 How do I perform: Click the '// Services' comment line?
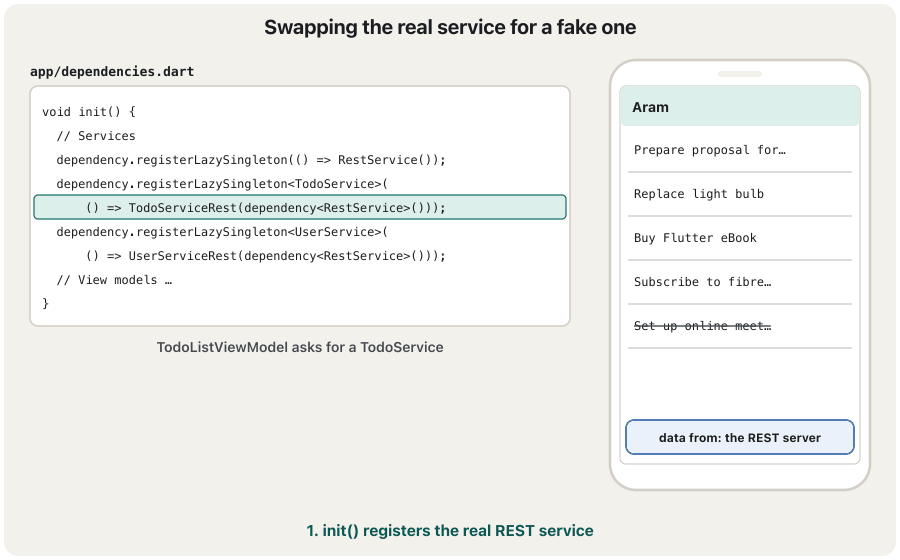tap(96, 135)
